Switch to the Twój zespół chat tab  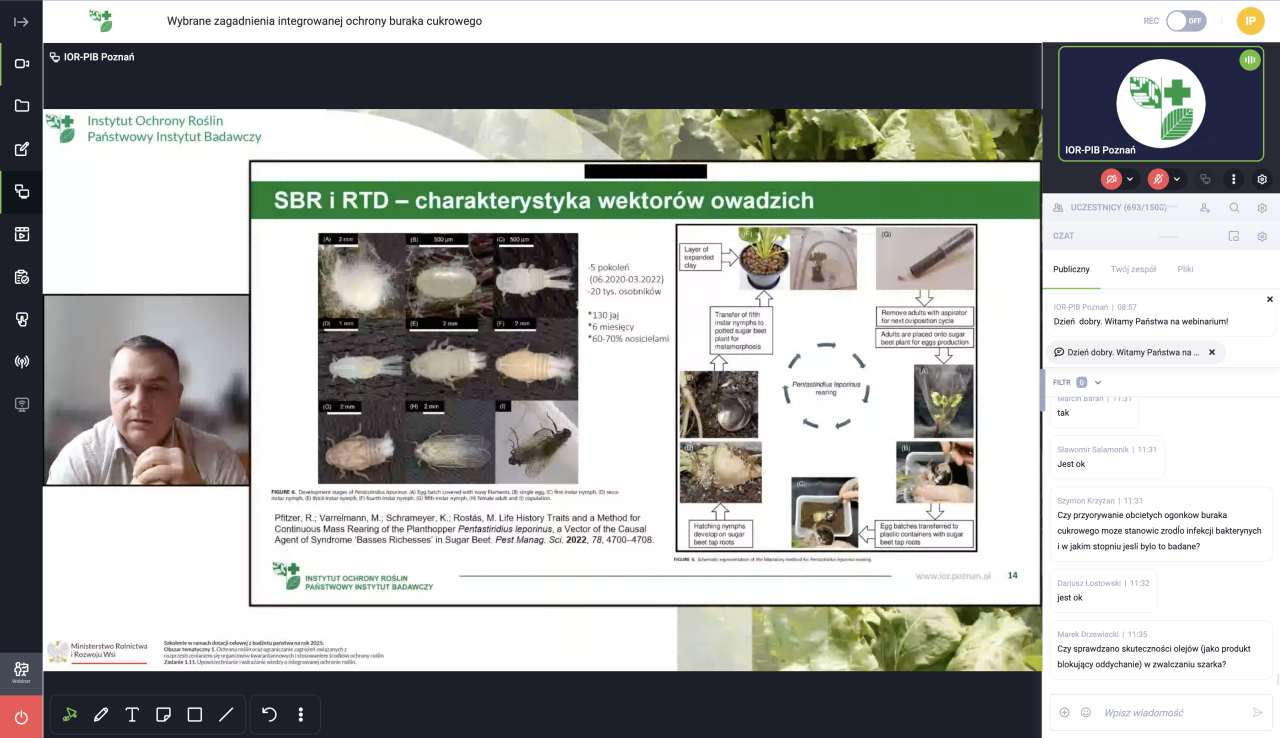pos(1133,269)
